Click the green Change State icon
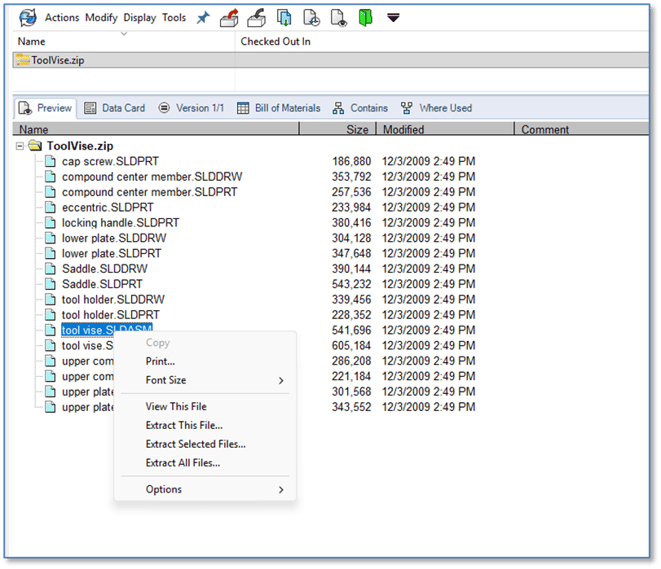Screen dimensions: 661x569 365,17
